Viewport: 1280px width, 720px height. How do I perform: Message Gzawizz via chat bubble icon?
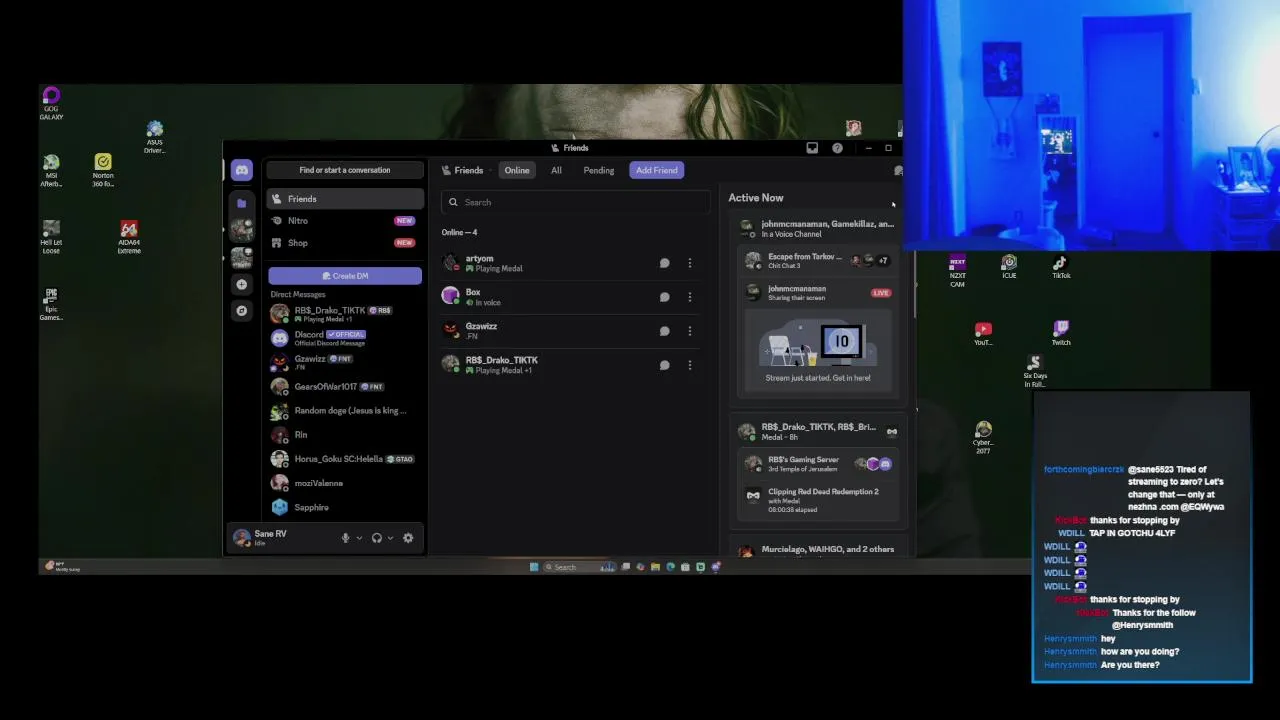coord(664,331)
